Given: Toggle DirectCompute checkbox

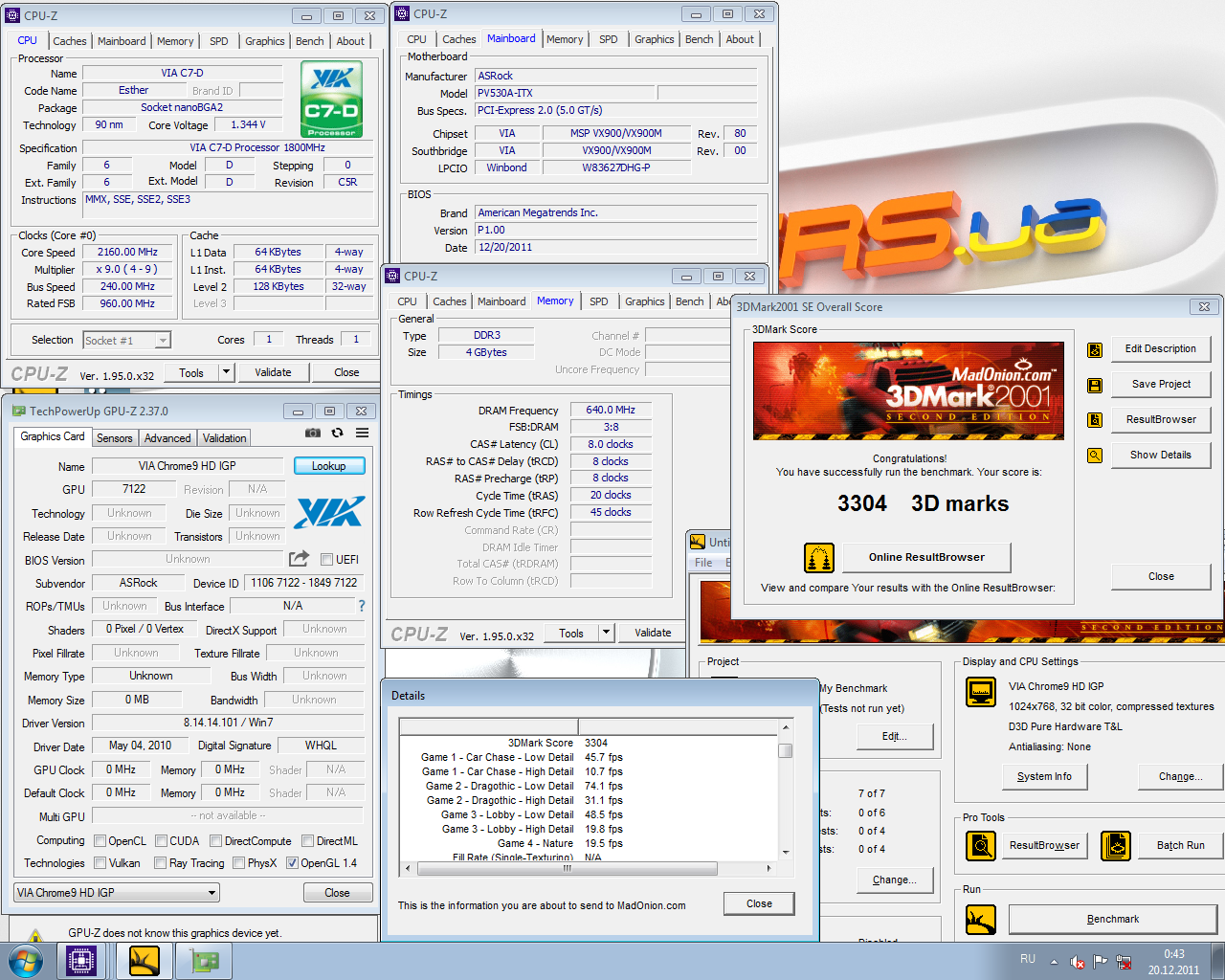Looking at the screenshot, I should (215, 841).
